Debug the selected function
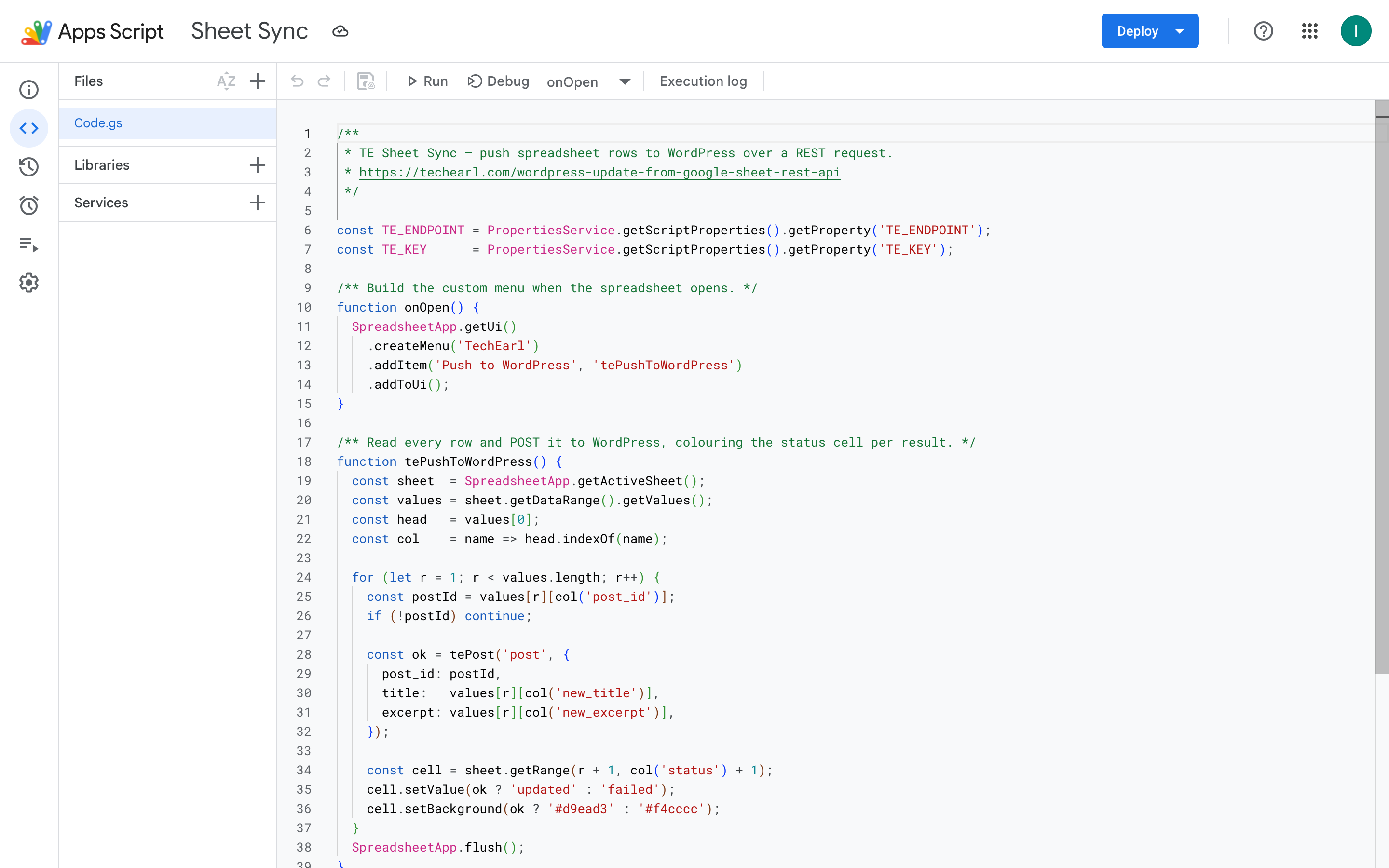Image resolution: width=1389 pixels, height=868 pixels. pyautogui.click(x=498, y=81)
